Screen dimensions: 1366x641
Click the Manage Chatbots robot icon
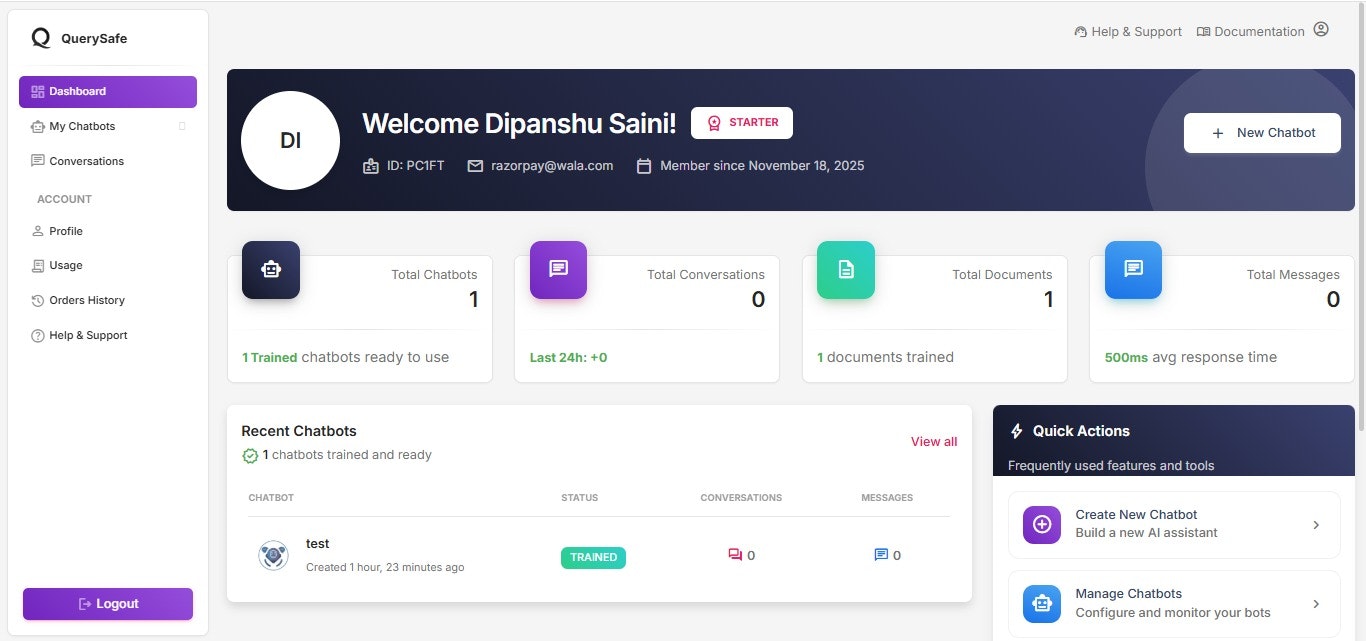tap(1041, 603)
